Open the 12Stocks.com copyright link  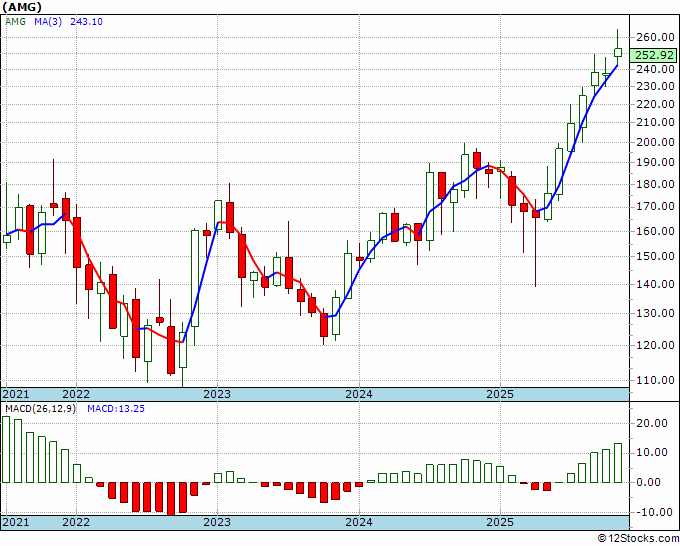tap(638, 539)
